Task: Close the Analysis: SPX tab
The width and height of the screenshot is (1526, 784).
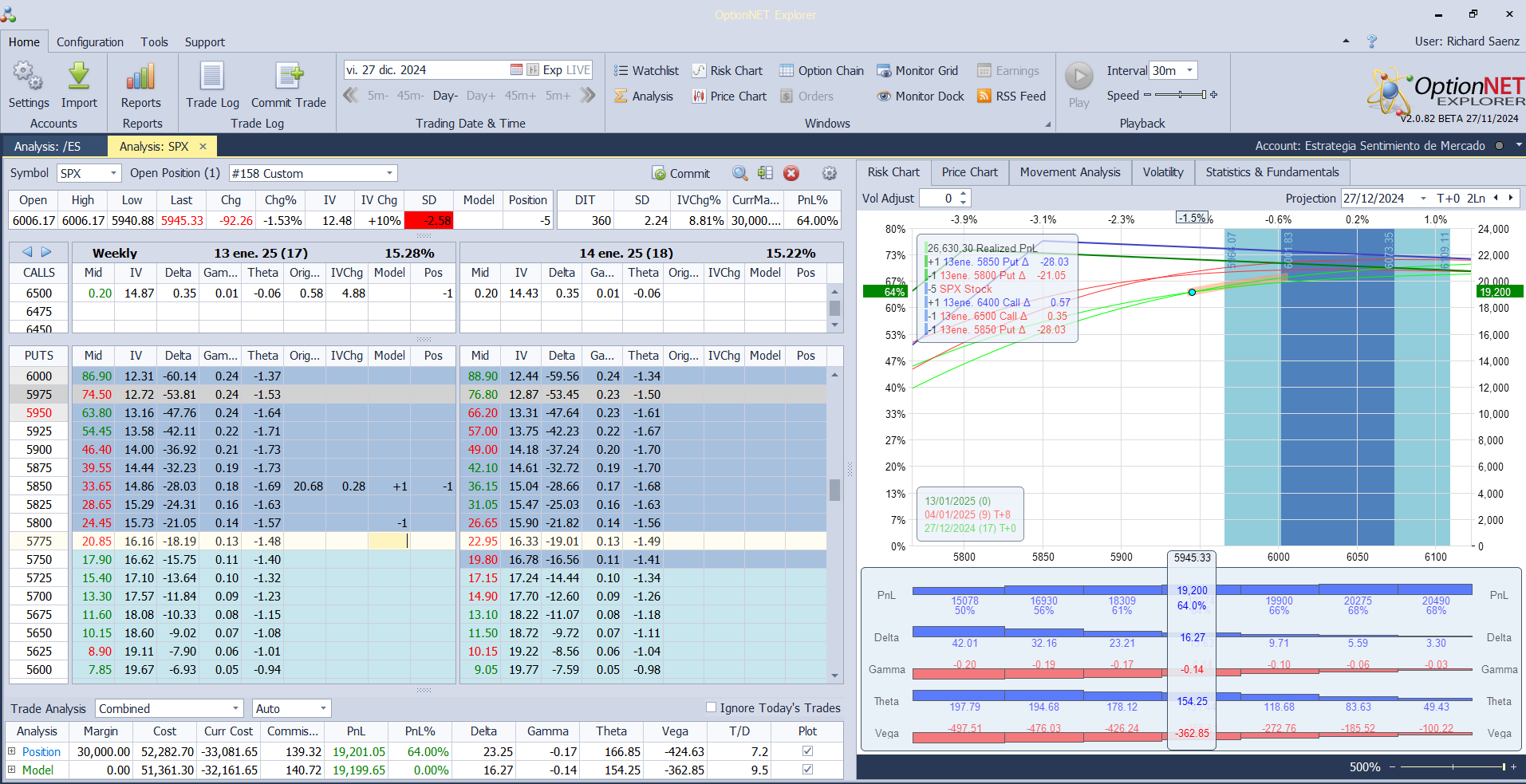Action: 203,146
